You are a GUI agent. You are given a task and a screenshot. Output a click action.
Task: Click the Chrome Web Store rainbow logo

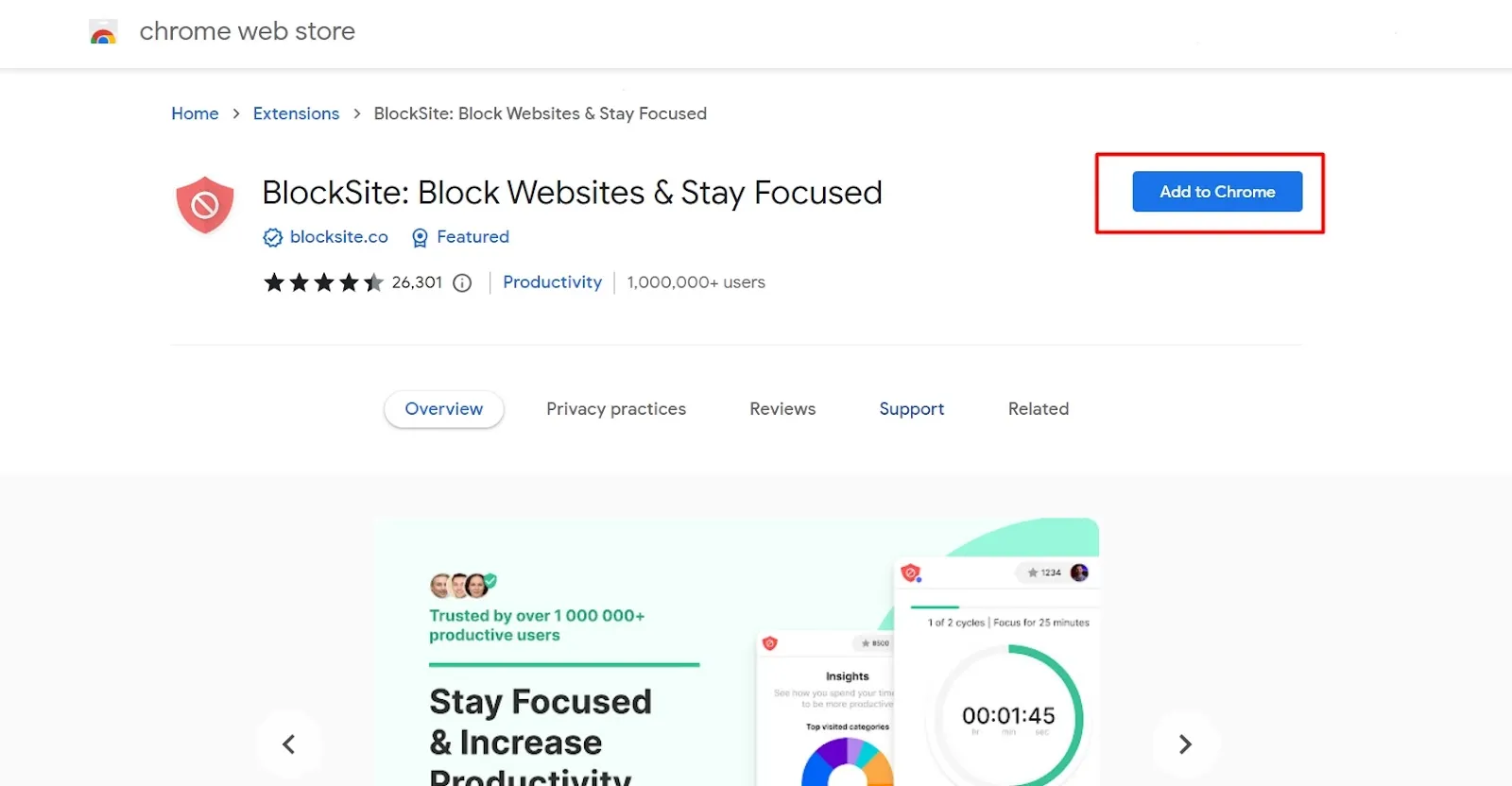[103, 32]
